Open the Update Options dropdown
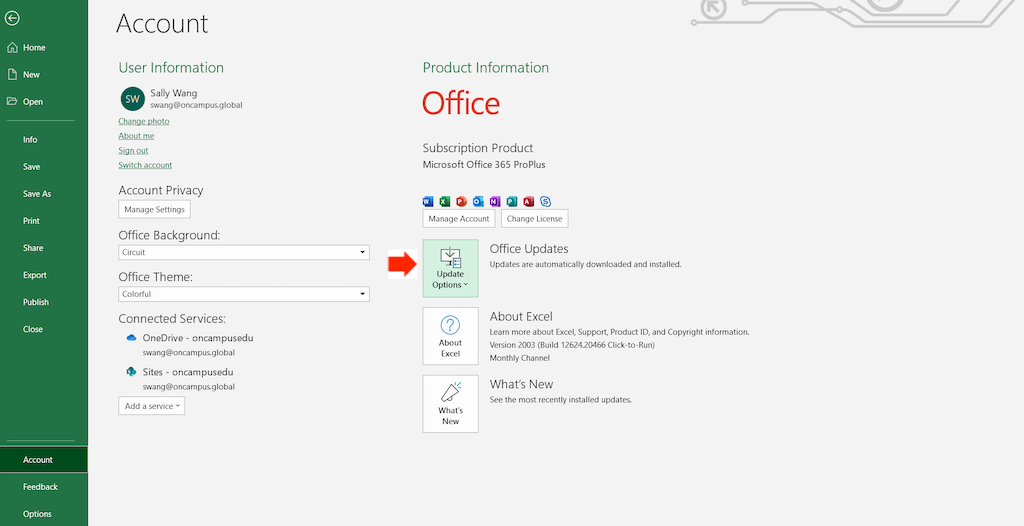 click(451, 268)
